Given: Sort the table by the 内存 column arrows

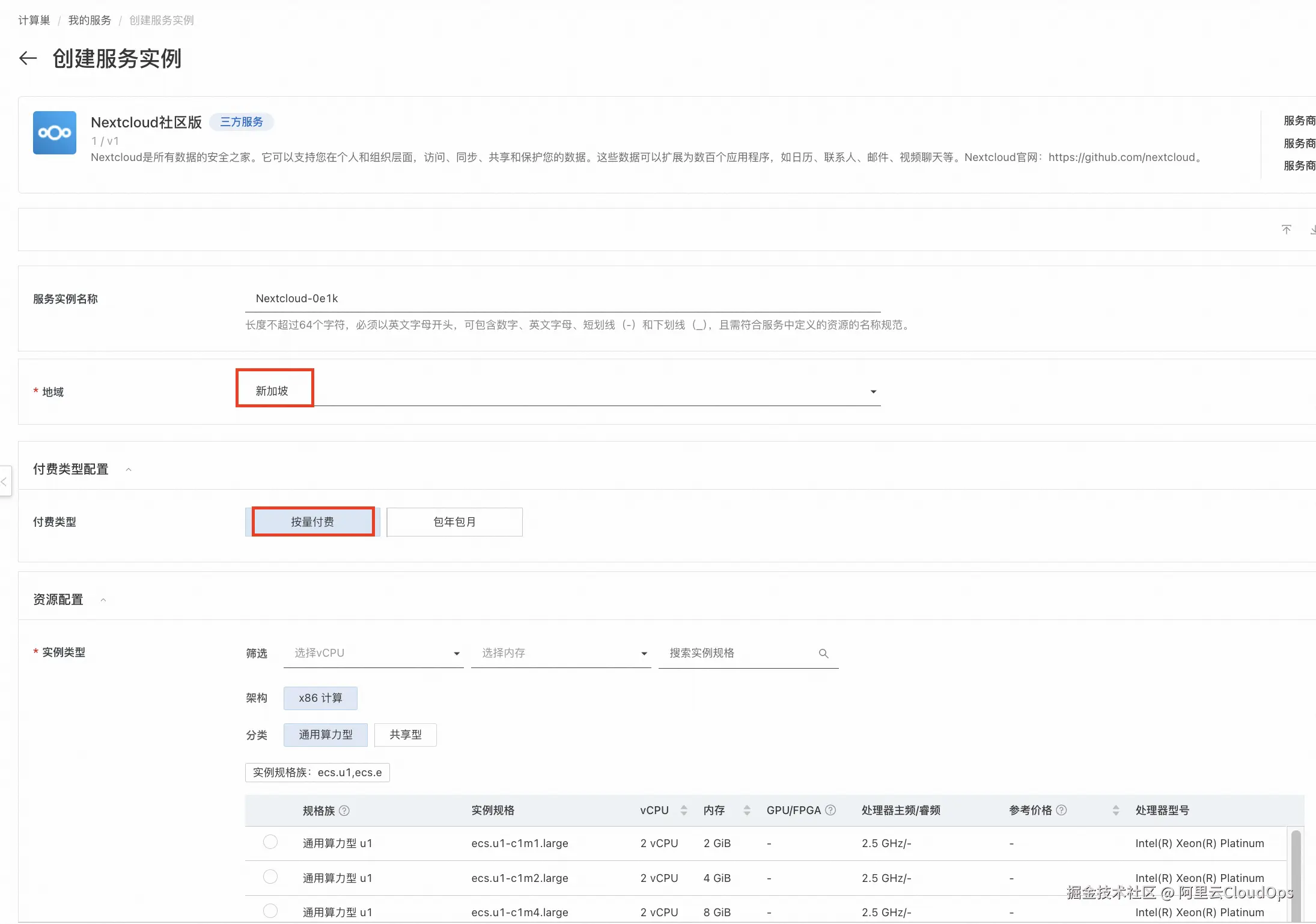Looking at the screenshot, I should point(746,810).
